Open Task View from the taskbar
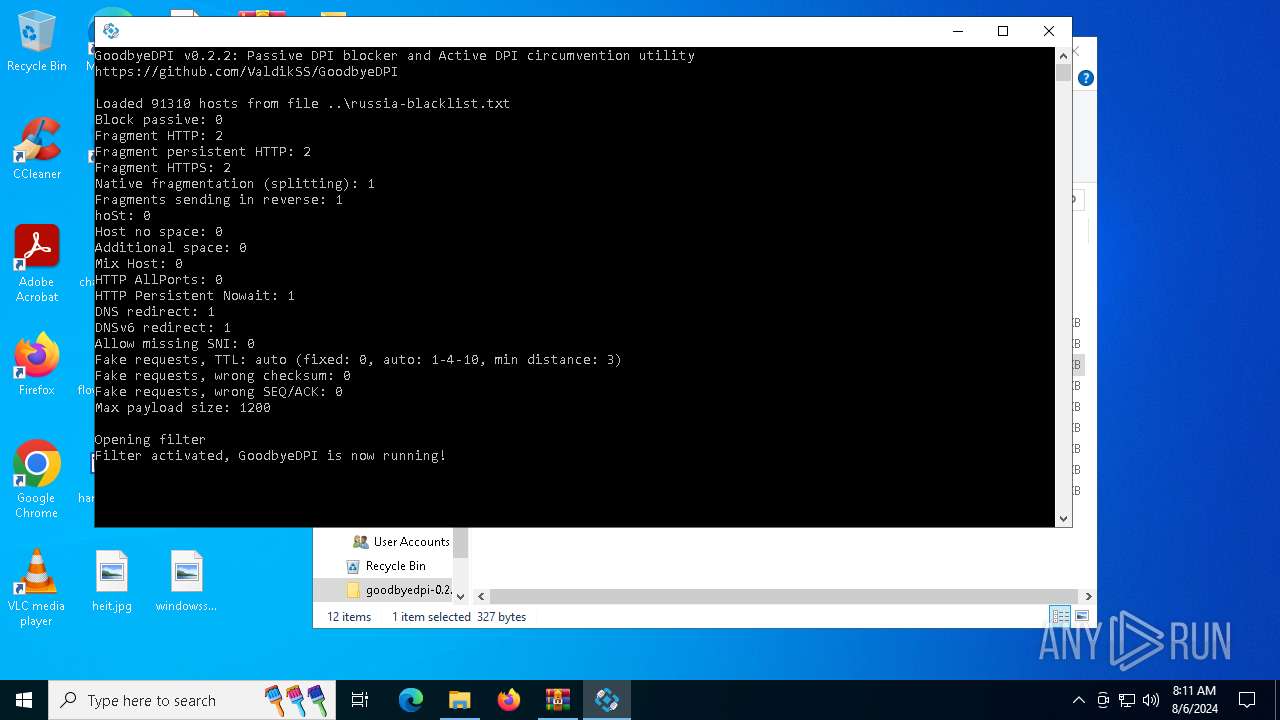Viewport: 1280px width, 720px height. pyautogui.click(x=360, y=700)
